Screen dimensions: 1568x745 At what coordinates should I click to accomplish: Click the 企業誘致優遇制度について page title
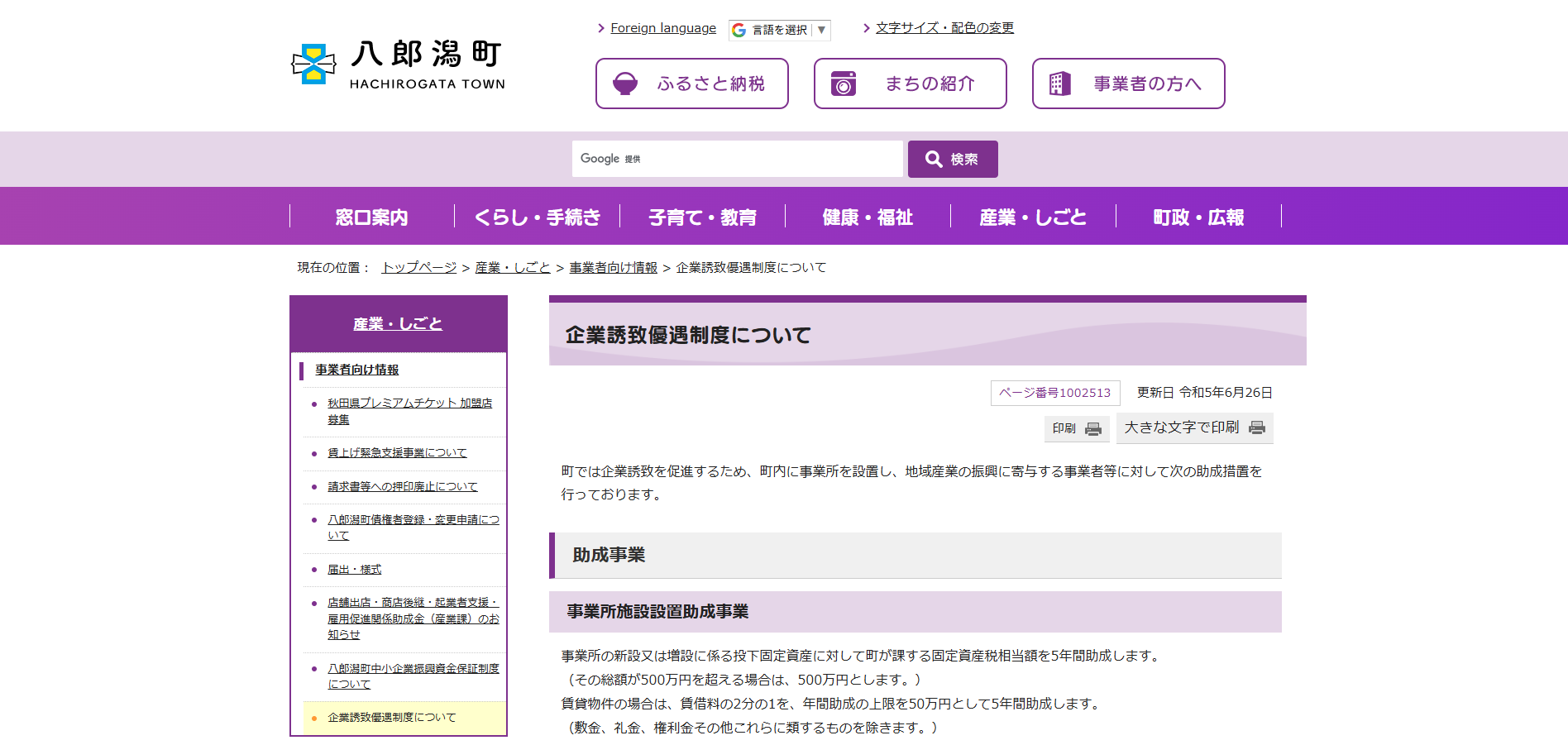coord(688,335)
